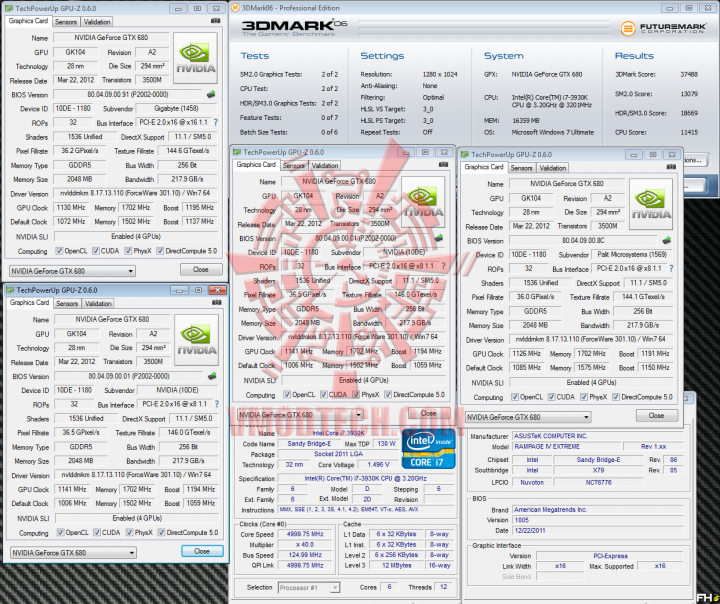This screenshot has width=720, height=604.
Task: Click RAMPAGE IV EXTREME model field in CPU-Z
Action: point(566,446)
